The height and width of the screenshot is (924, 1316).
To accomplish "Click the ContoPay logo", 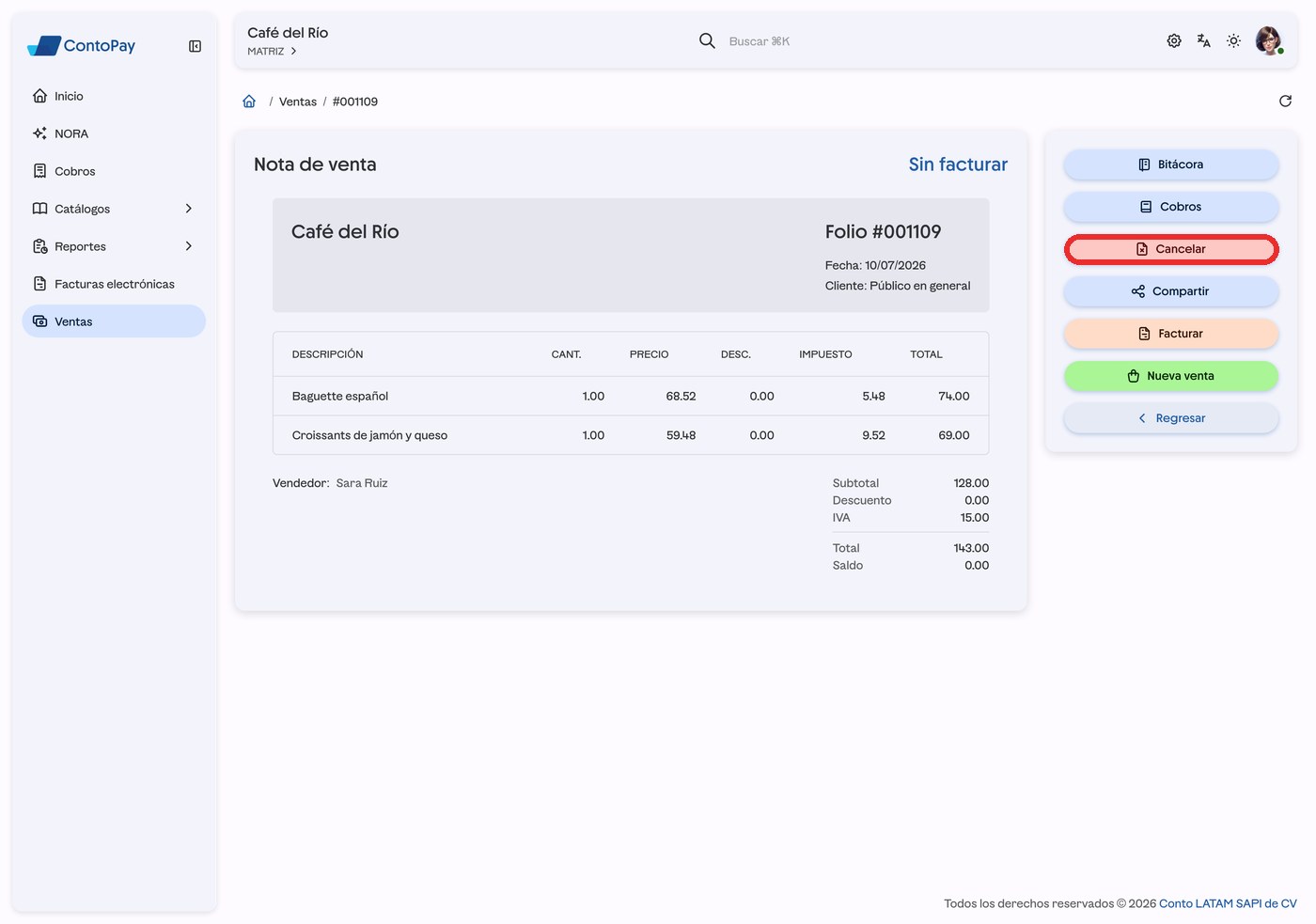I will (x=82, y=45).
